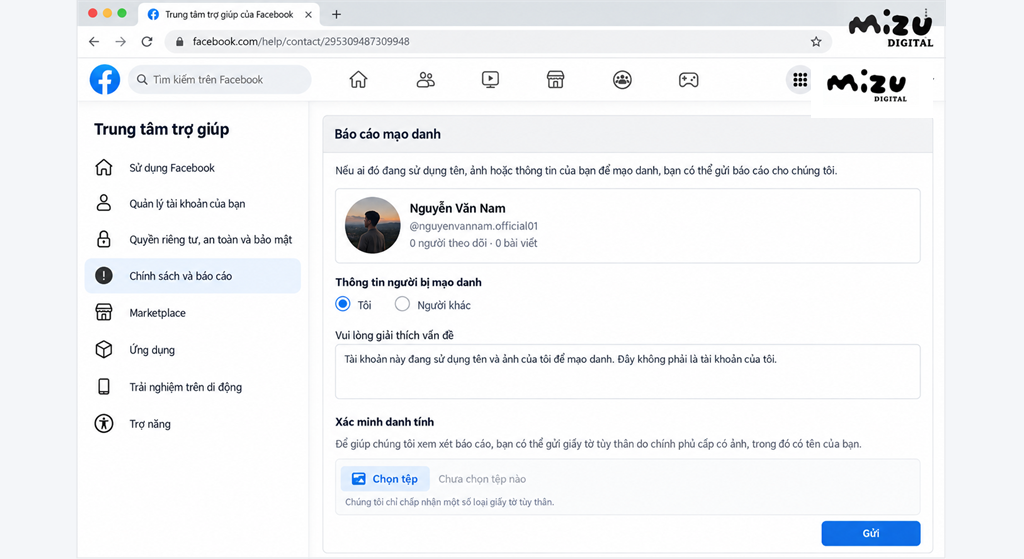Screen dimensions: 1024x559
Task: Bookmark this page with the star icon
Action: coord(816,42)
